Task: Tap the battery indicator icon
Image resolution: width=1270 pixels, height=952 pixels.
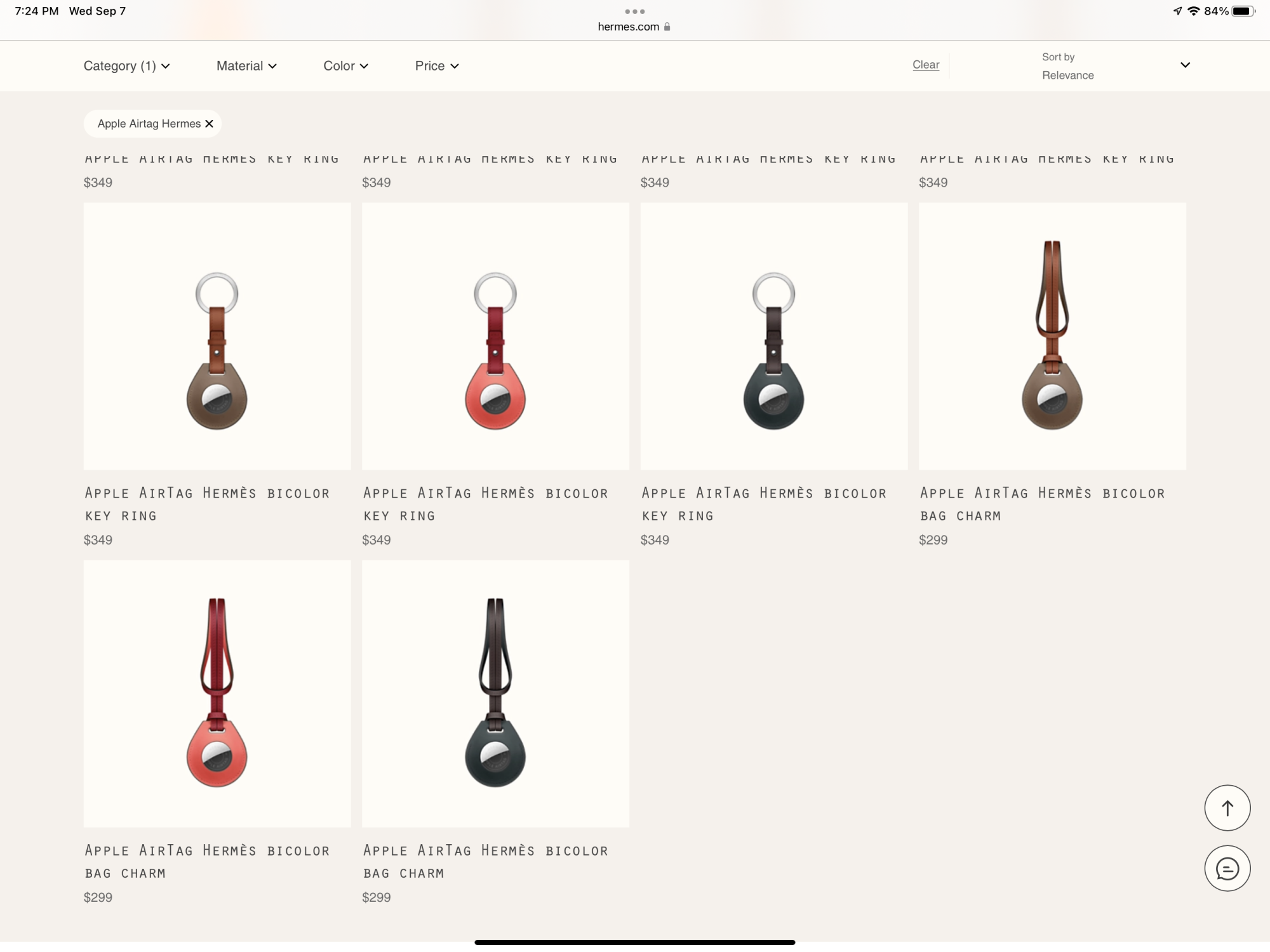Action: [1243, 11]
